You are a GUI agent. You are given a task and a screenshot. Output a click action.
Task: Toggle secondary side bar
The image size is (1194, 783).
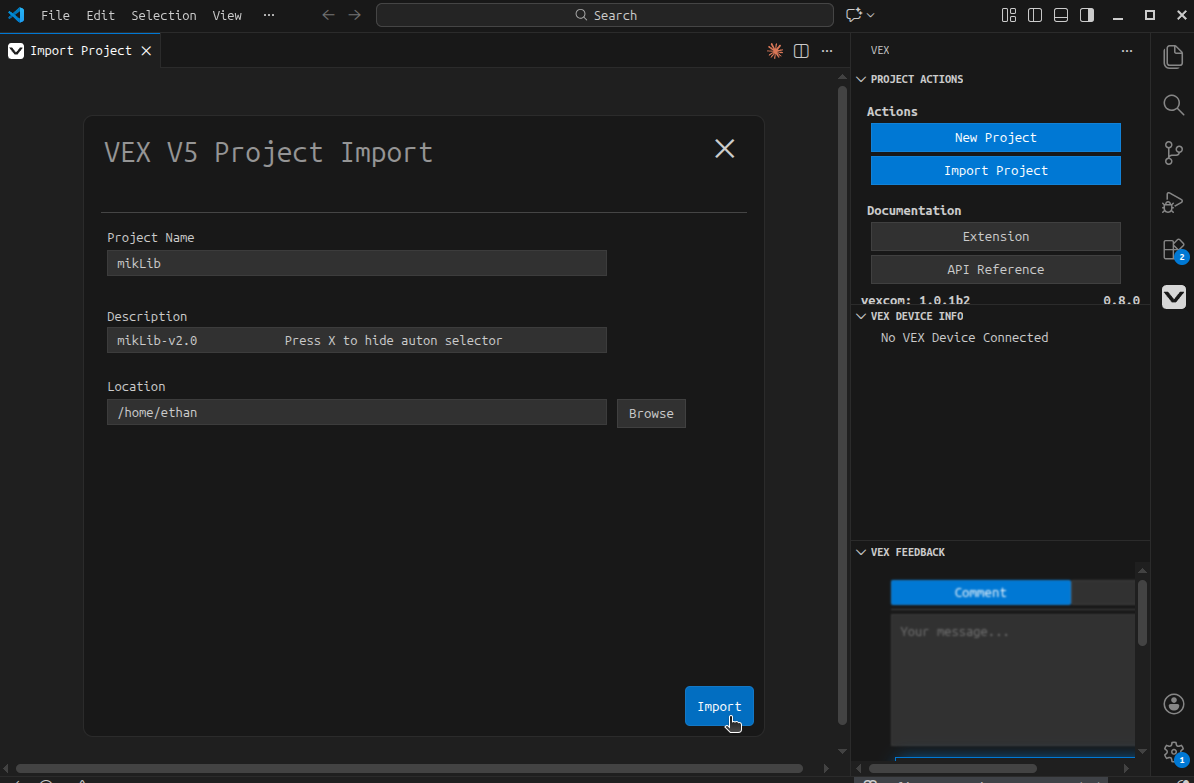point(1087,15)
